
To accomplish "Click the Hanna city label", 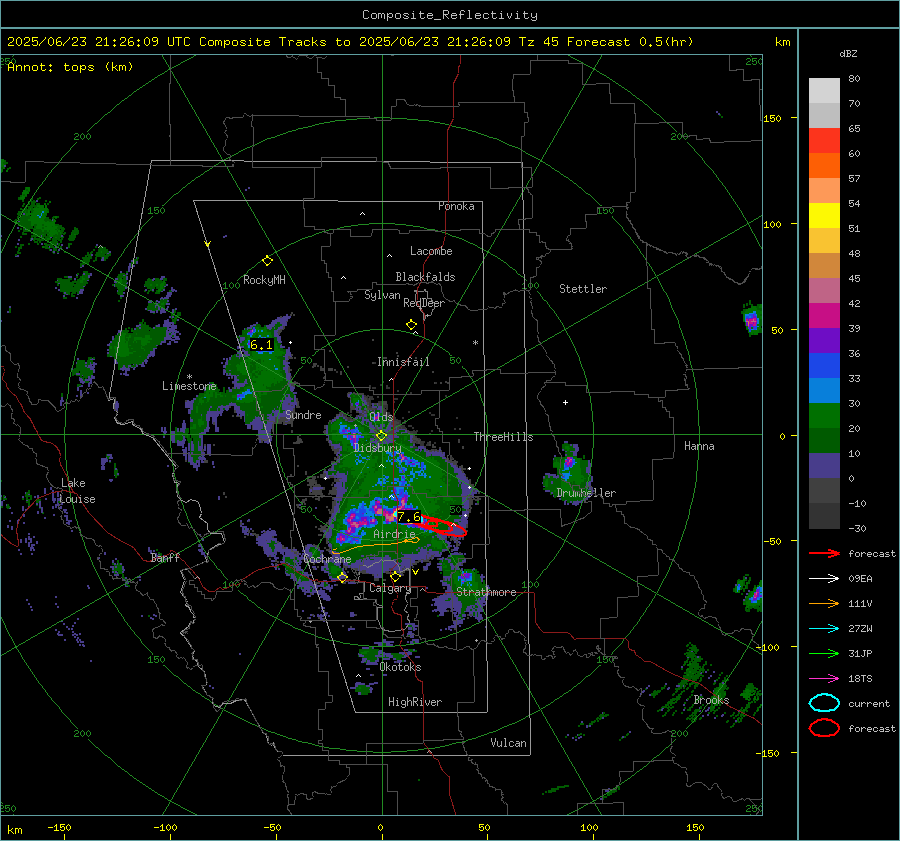I will (699, 446).
